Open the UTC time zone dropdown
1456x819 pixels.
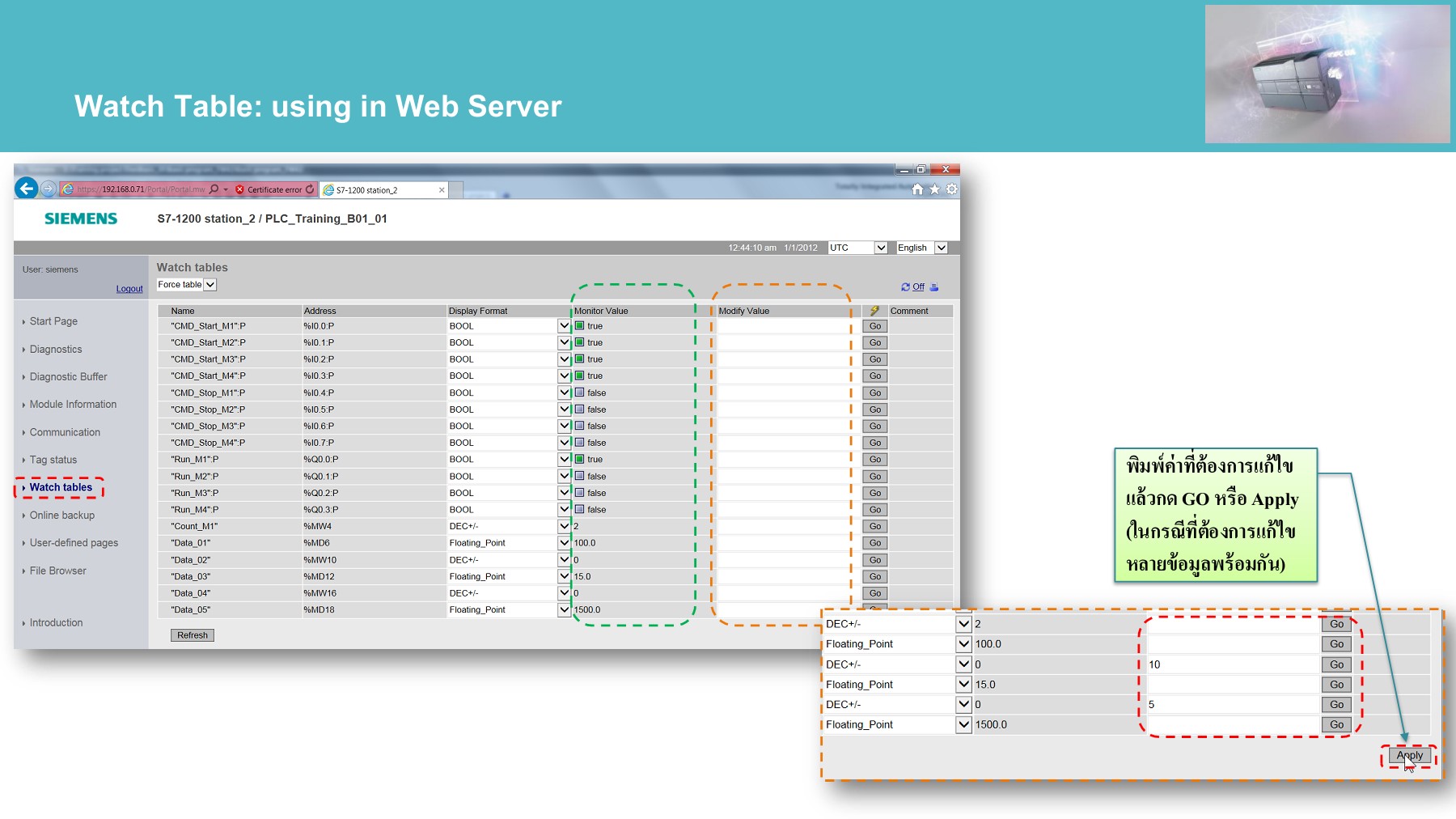[881, 248]
